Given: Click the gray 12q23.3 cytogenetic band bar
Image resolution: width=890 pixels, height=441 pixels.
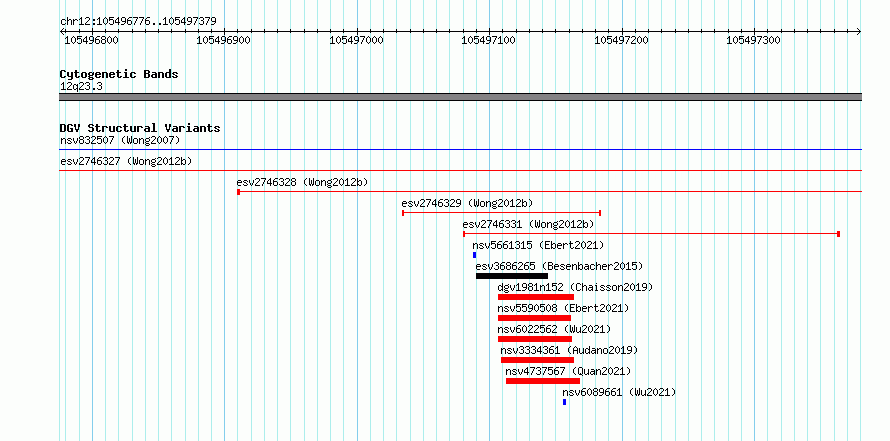Looking at the screenshot, I should (x=460, y=97).
